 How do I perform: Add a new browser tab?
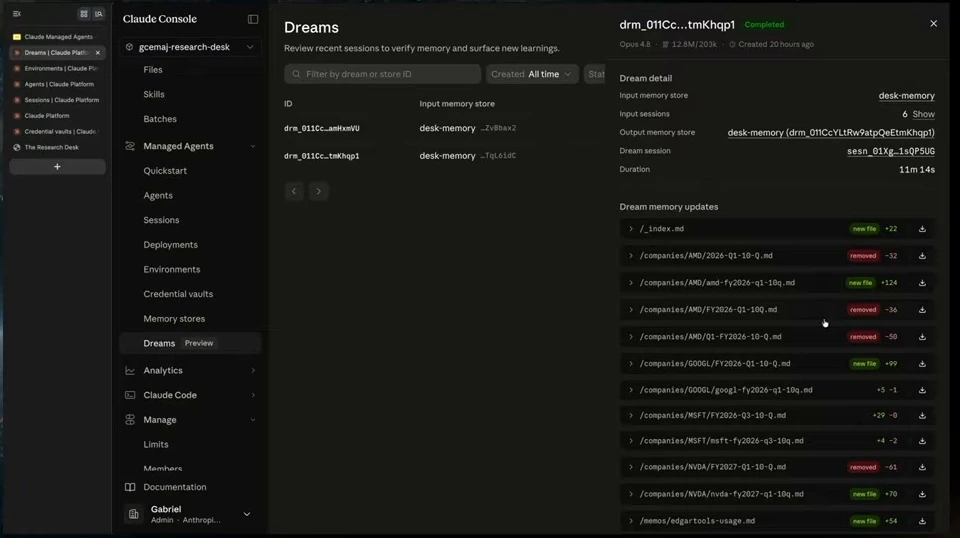pos(57,166)
